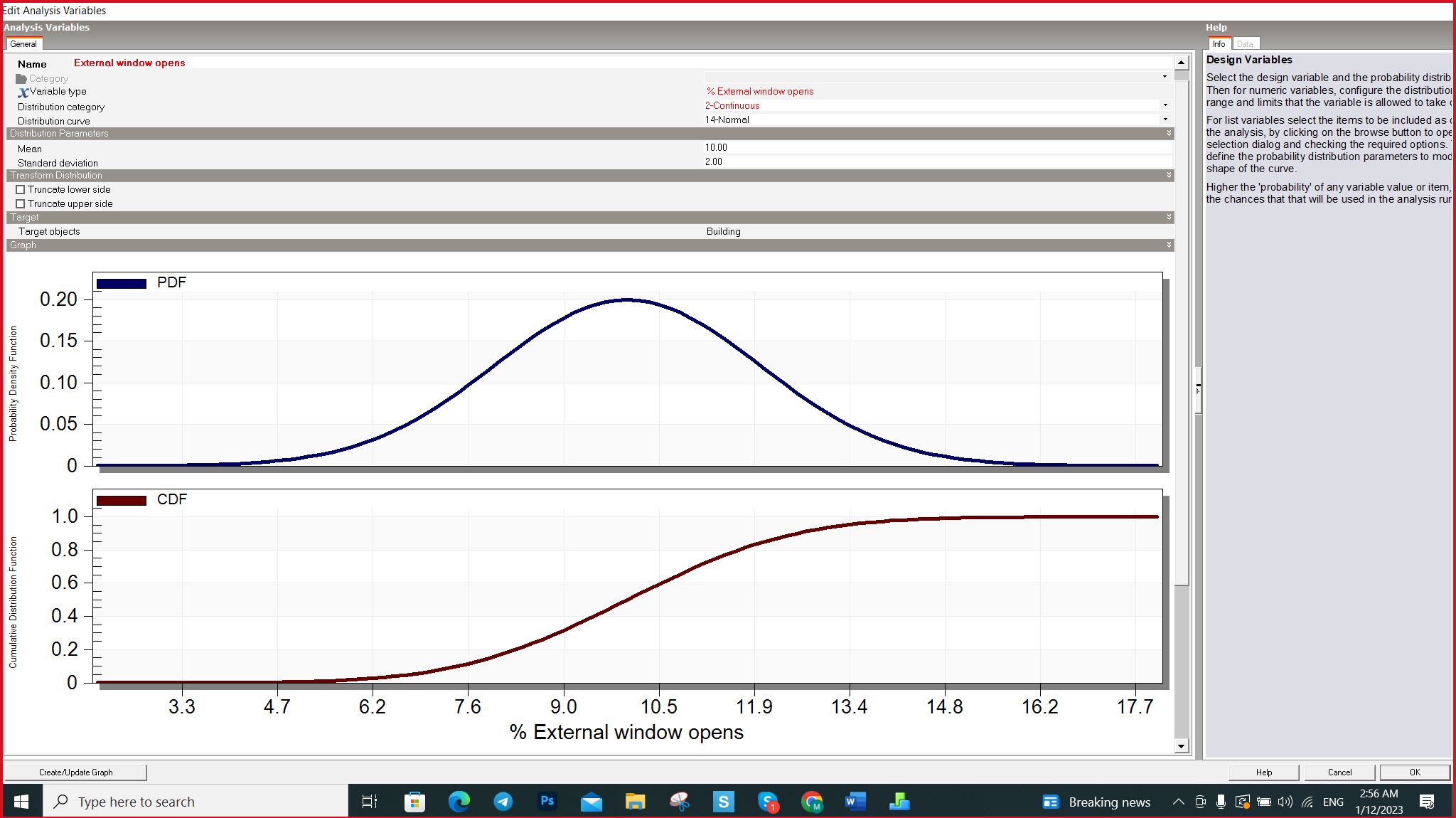
Task: Confirm with the OK button
Action: tap(1415, 772)
